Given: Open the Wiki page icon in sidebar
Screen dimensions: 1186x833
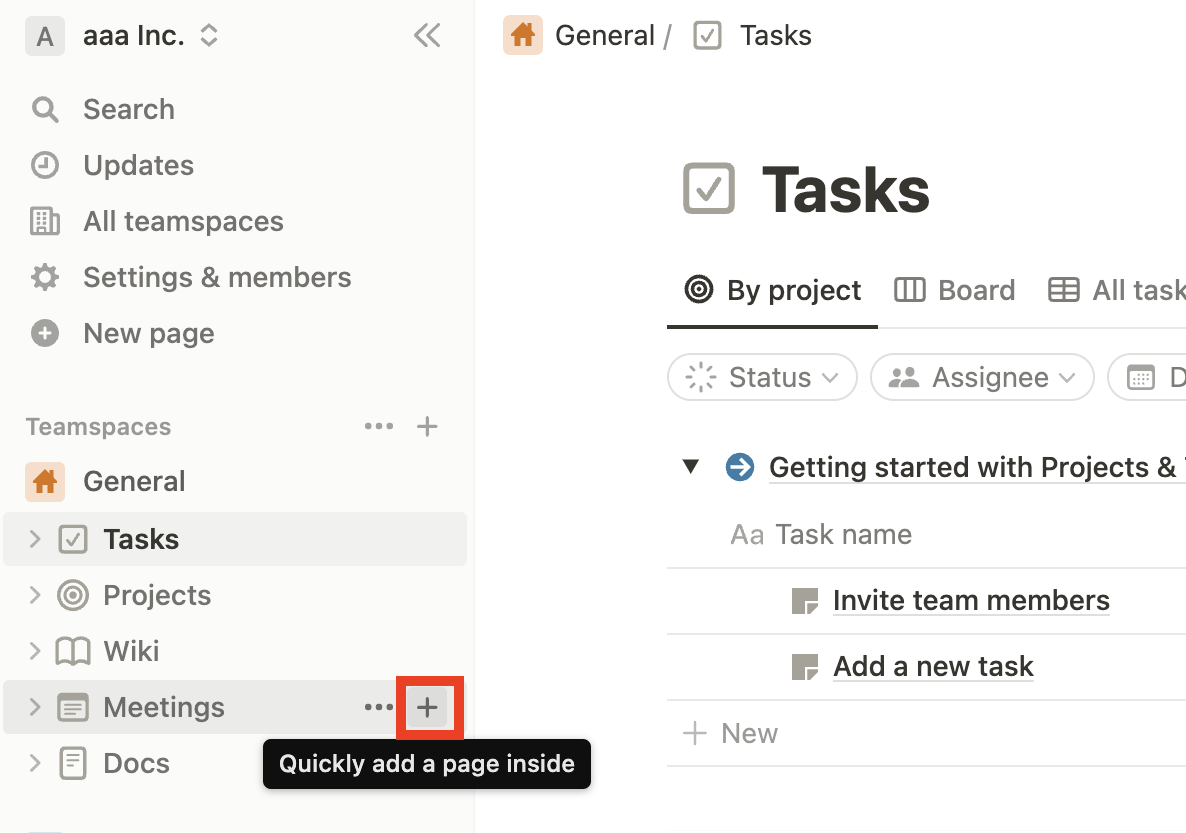Looking at the screenshot, I should pyautogui.click(x=71, y=651).
